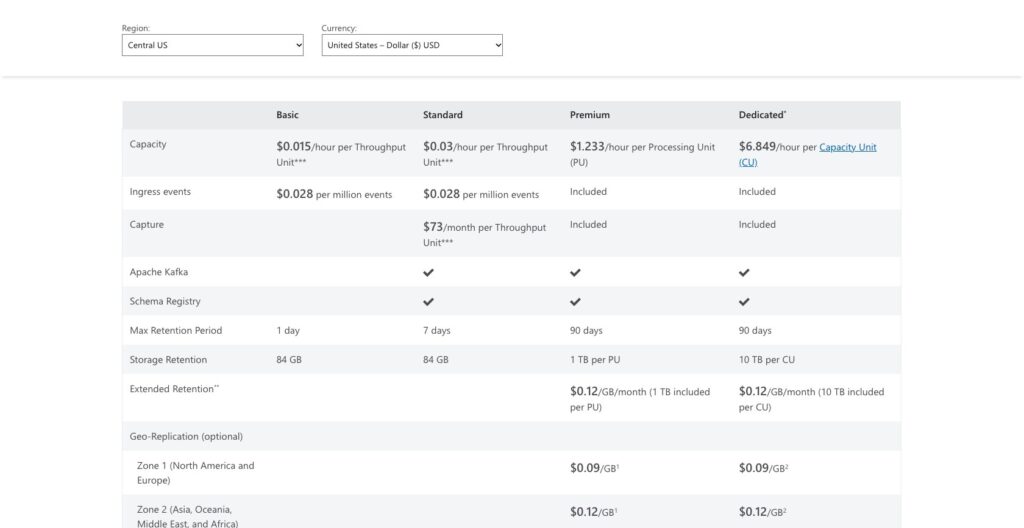
Task: Click Dedicated Zone 2 $0.12/GB price
Action: [763, 512]
